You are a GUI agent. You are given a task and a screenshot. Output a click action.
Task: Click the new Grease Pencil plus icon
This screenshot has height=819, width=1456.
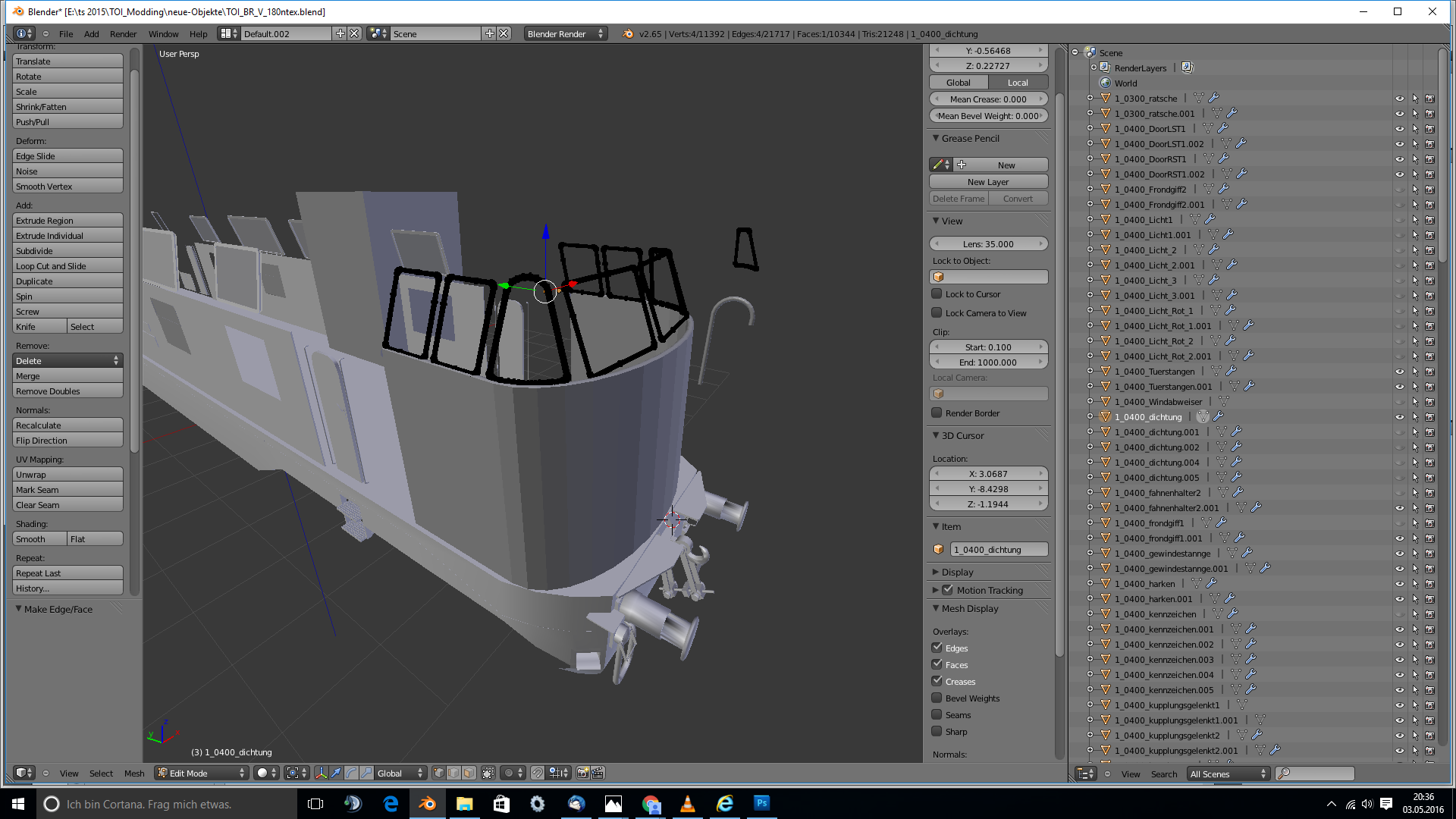pyautogui.click(x=962, y=165)
